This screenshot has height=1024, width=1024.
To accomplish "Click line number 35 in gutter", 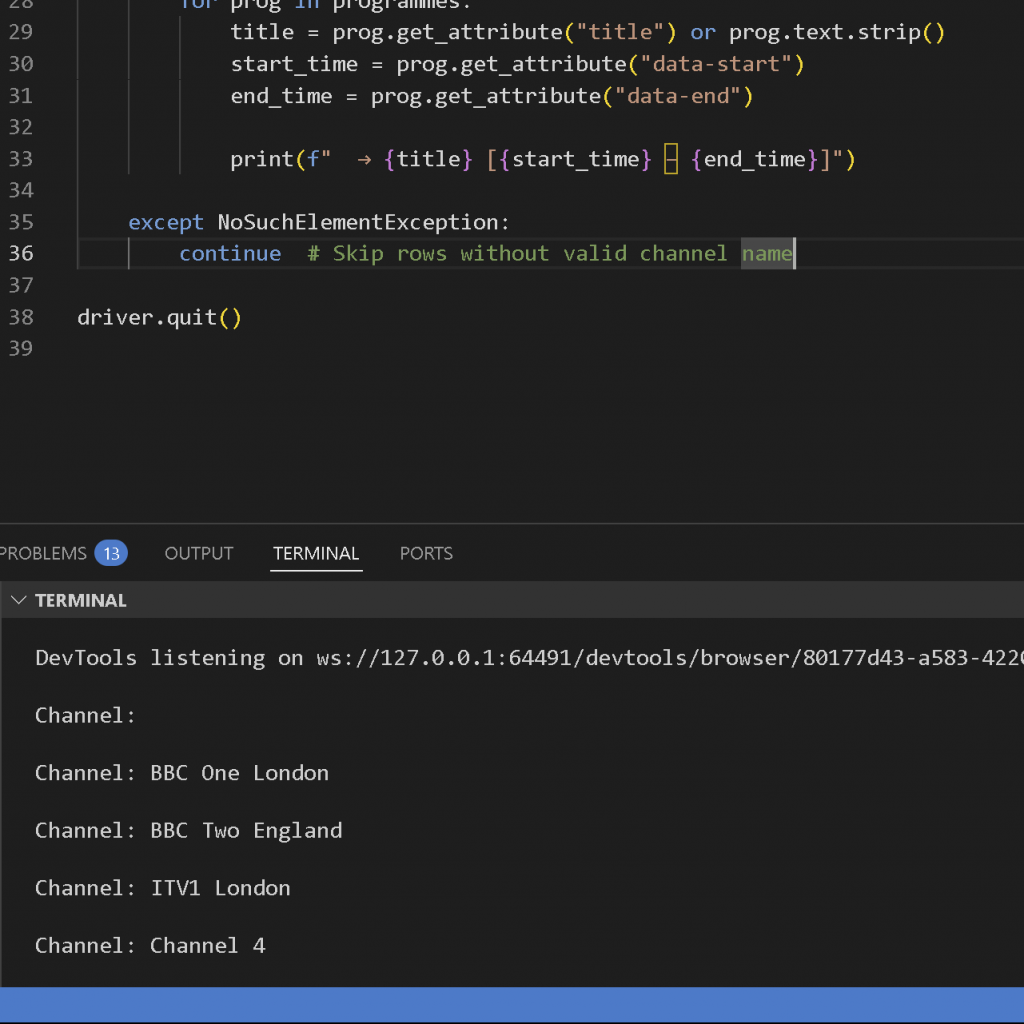I will click(21, 222).
